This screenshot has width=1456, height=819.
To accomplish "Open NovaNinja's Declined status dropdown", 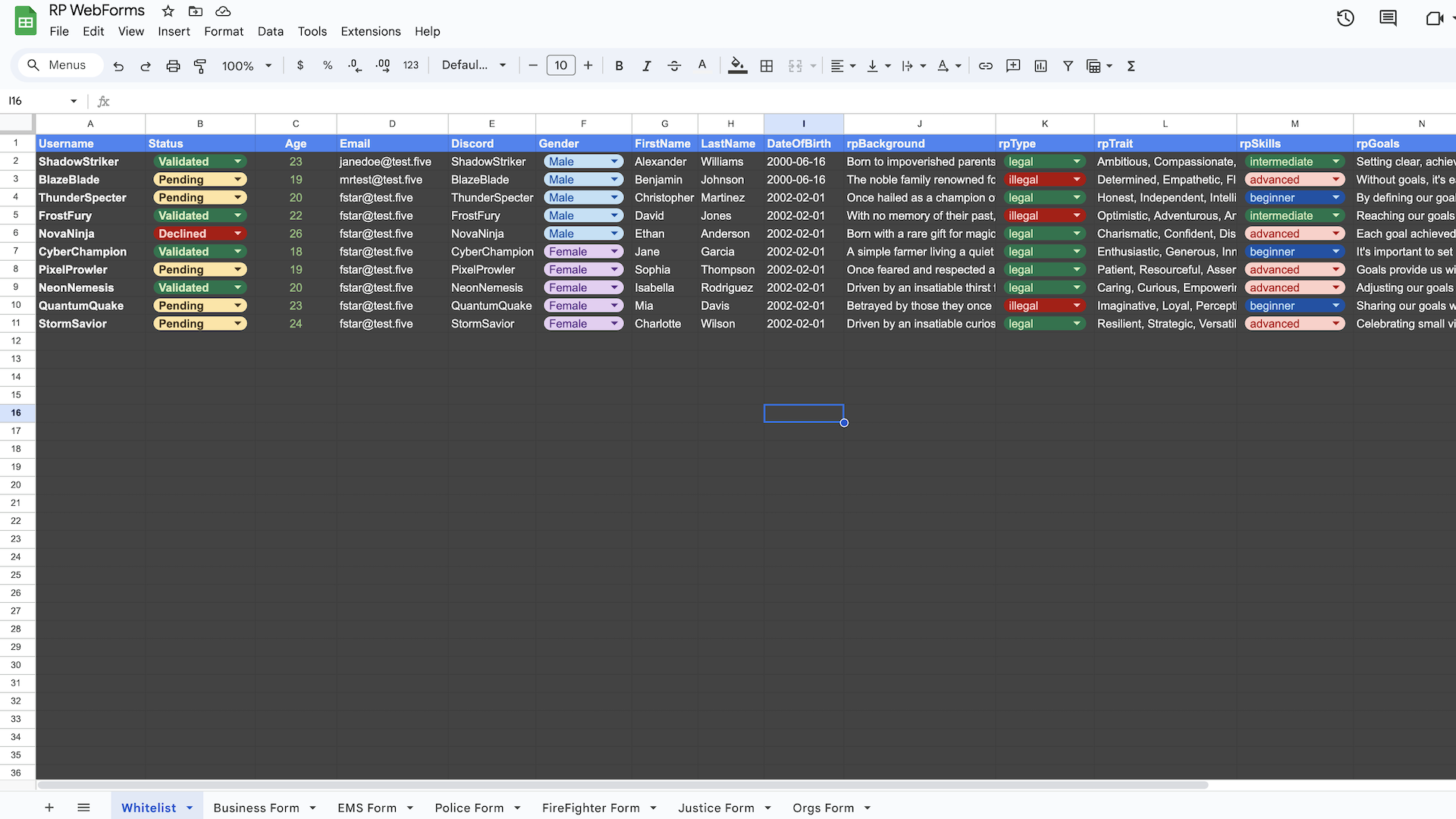I will point(237,234).
